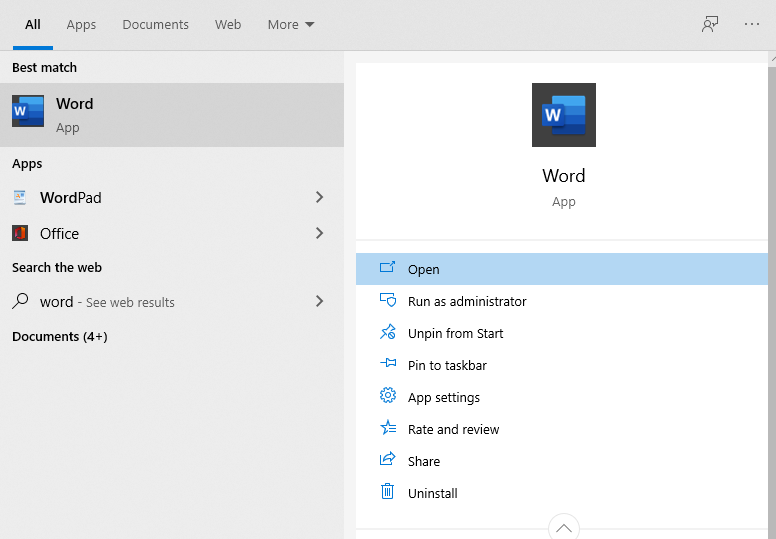The image size is (776, 539).
Task: Open the feedback person icon at top right
Action: coord(710,24)
